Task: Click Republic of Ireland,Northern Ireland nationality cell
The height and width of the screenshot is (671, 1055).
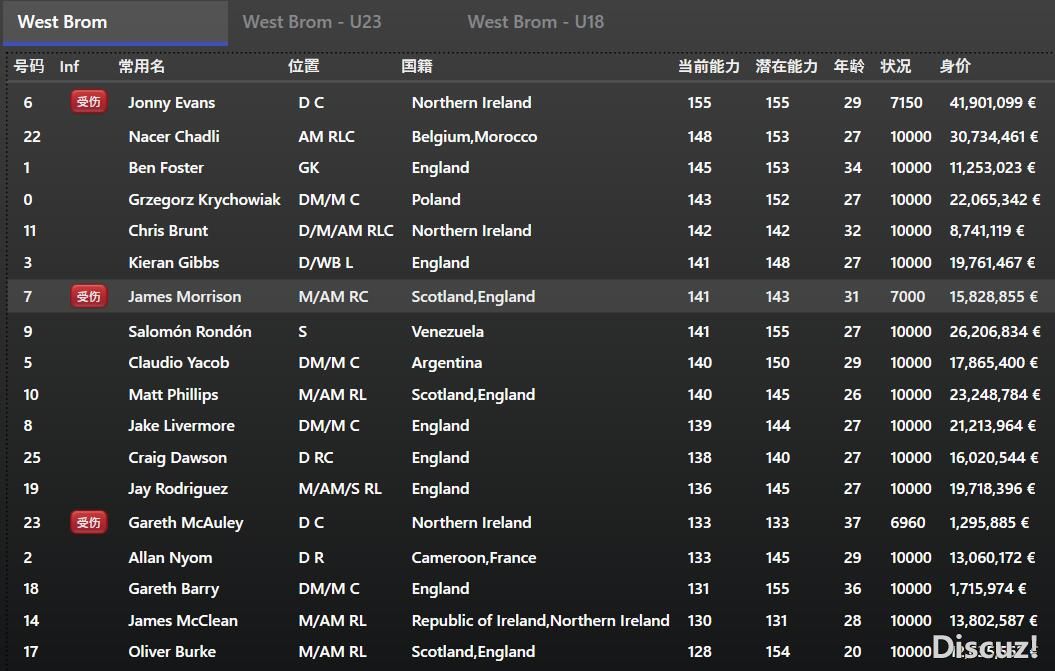Action: coord(540,621)
